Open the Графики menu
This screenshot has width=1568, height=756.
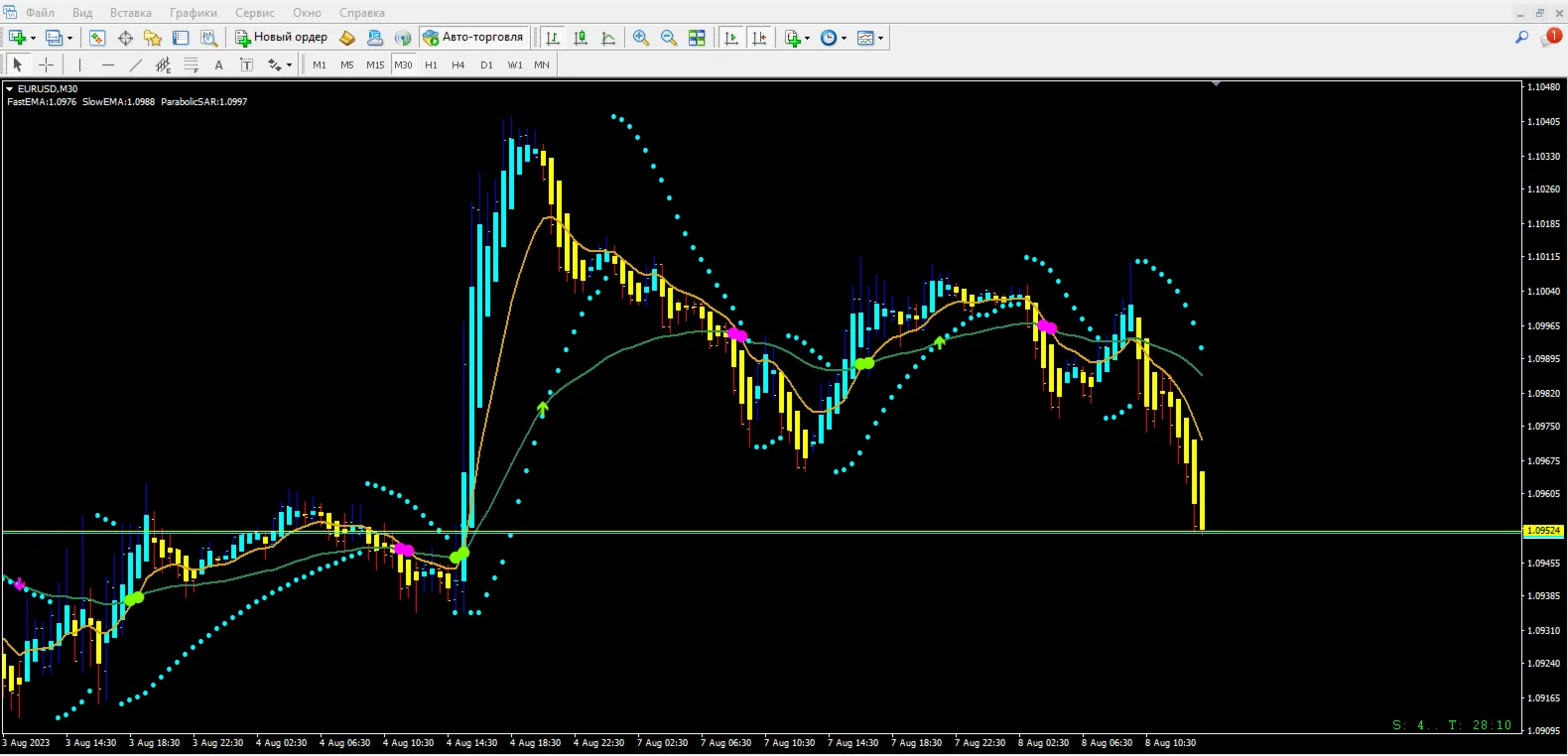(194, 13)
